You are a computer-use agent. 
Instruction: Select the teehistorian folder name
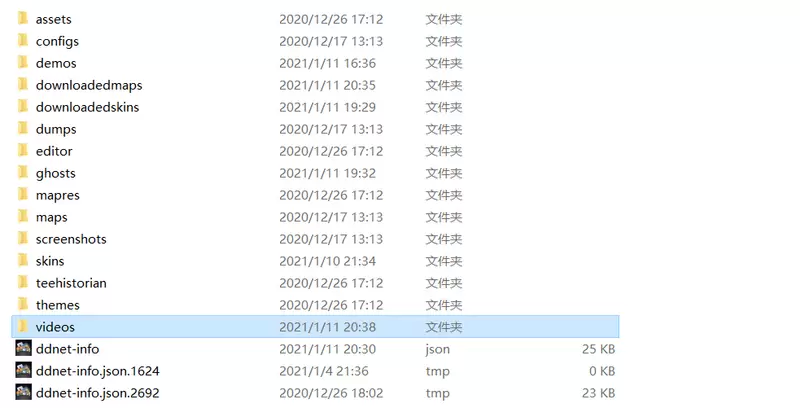[71, 283]
